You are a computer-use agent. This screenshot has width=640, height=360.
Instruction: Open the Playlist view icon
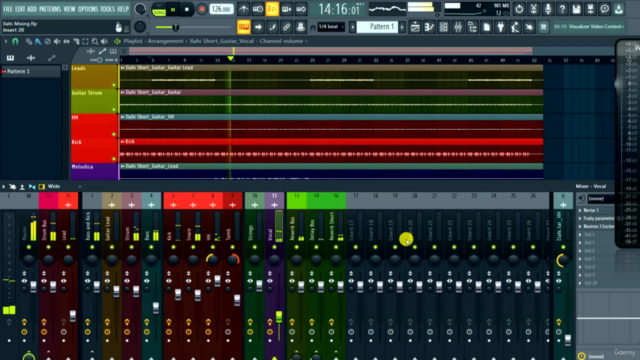click(x=415, y=27)
